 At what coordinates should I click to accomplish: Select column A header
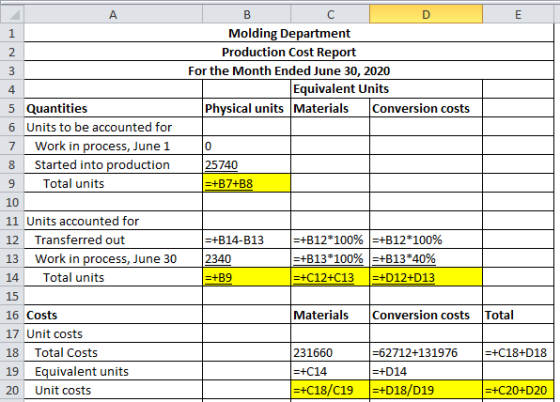pos(113,15)
